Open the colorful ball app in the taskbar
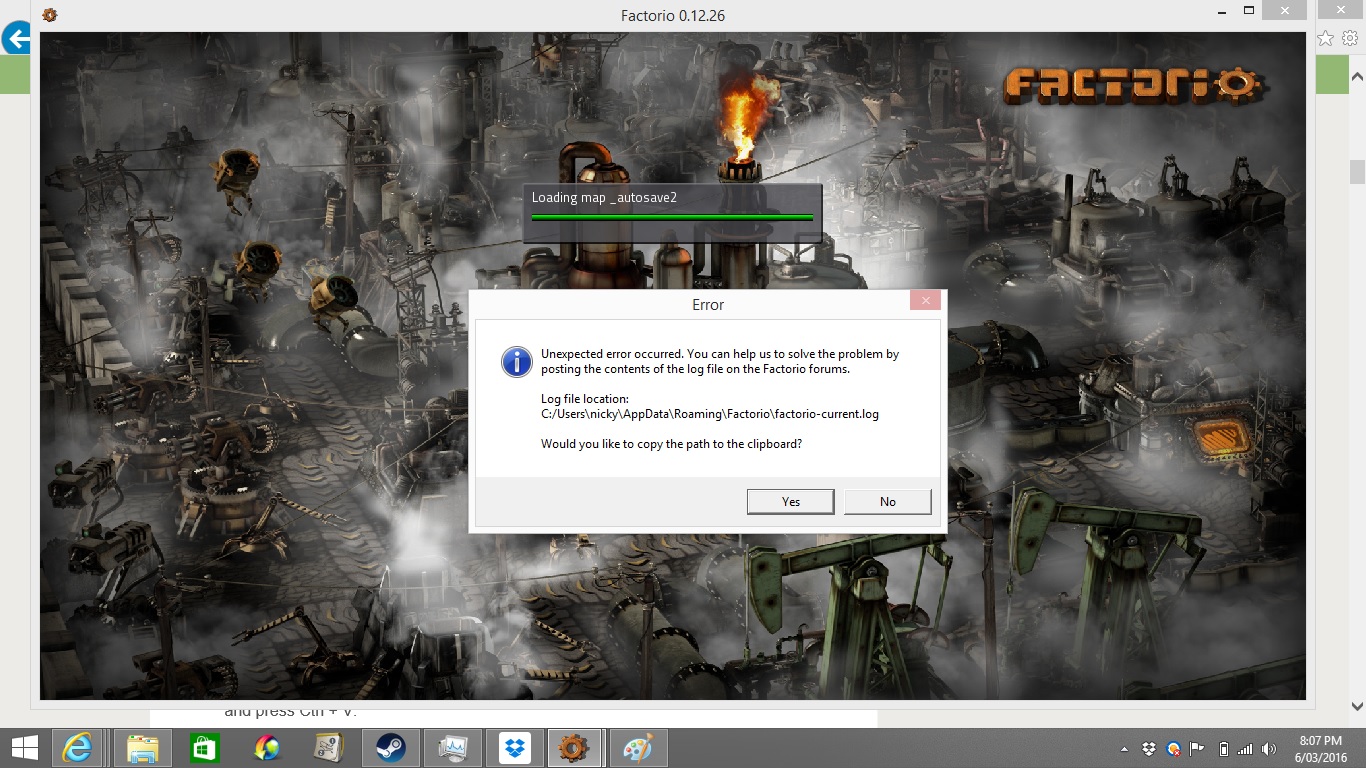 pyautogui.click(x=266, y=748)
